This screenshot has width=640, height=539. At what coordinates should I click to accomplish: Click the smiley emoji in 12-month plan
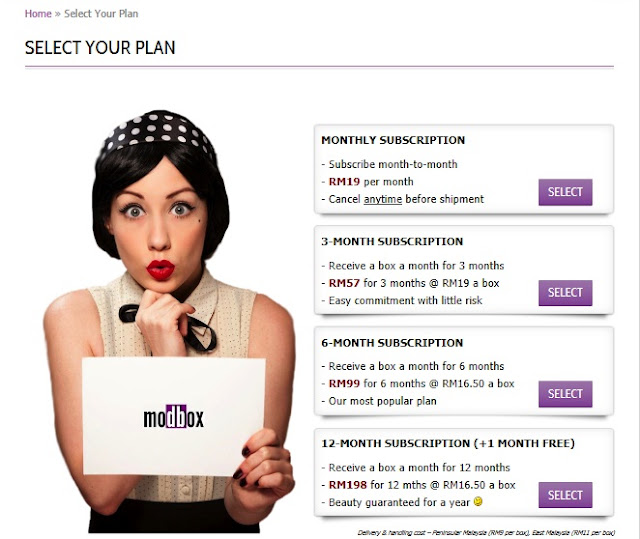click(478, 501)
